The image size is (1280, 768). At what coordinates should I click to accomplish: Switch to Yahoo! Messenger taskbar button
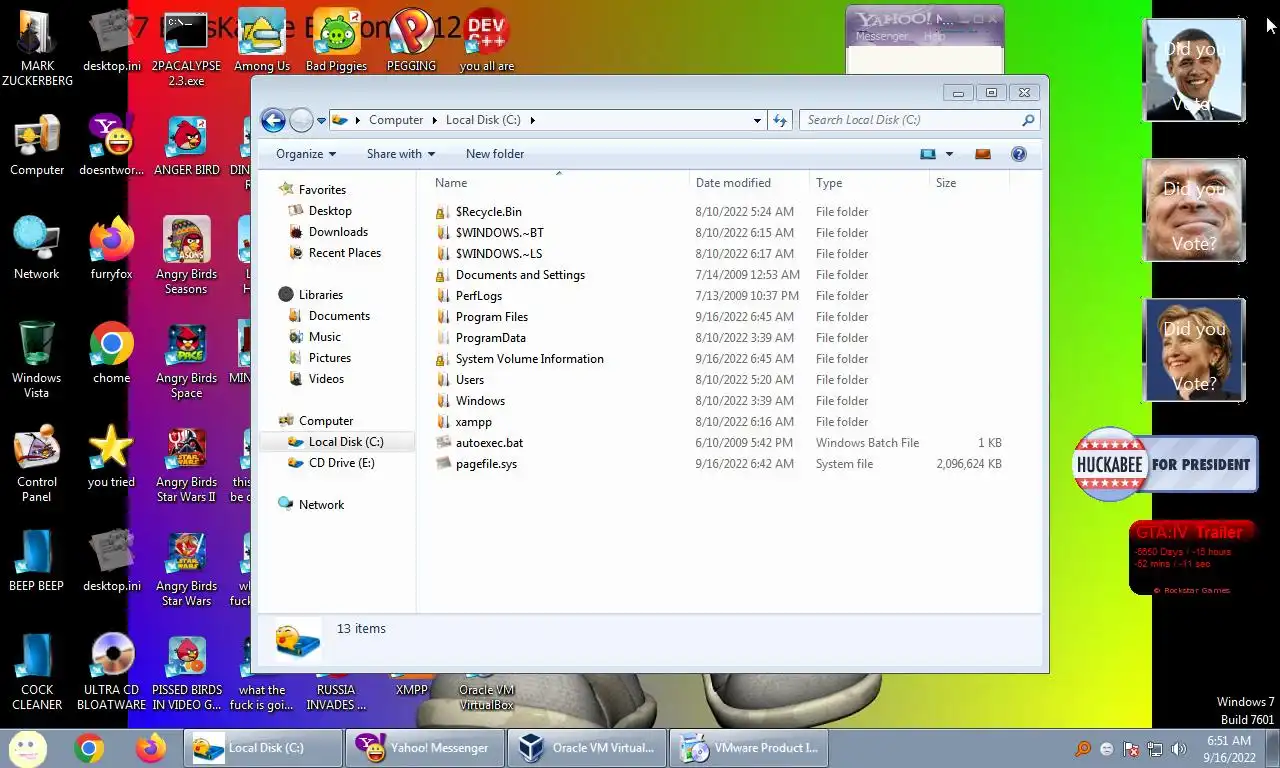tap(425, 748)
